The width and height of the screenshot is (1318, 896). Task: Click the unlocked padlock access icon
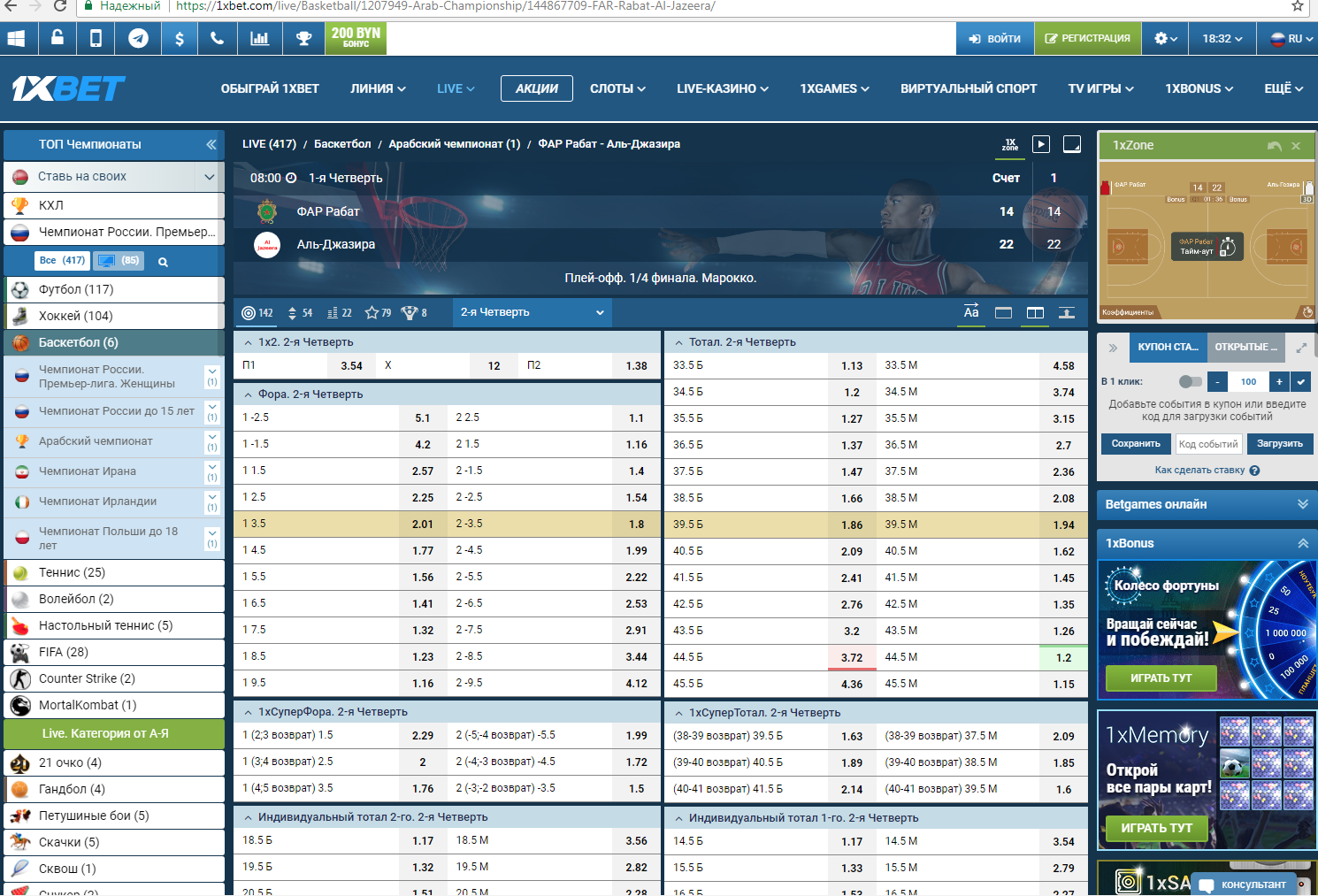[57, 38]
